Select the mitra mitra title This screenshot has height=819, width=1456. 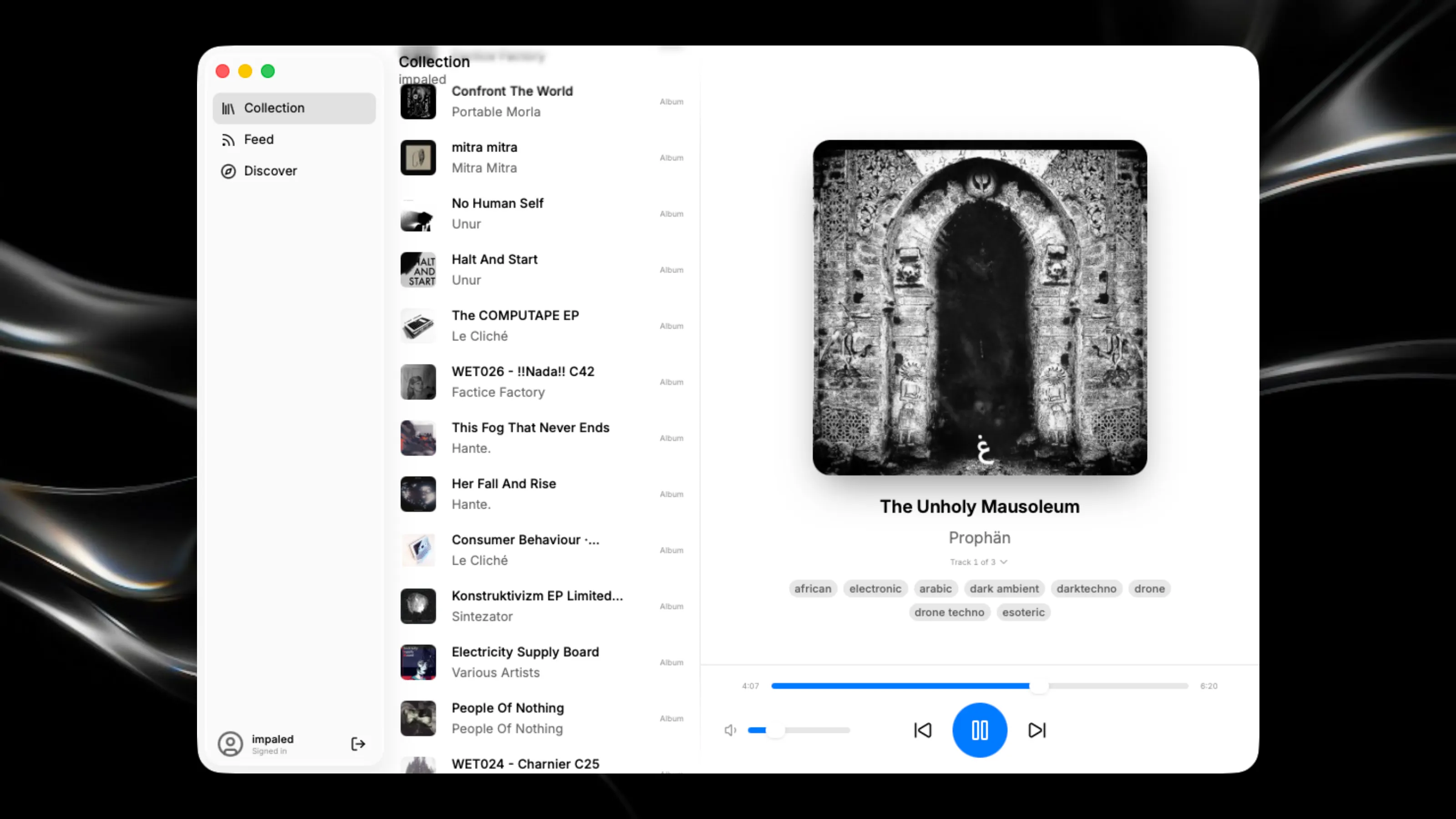pos(485,147)
